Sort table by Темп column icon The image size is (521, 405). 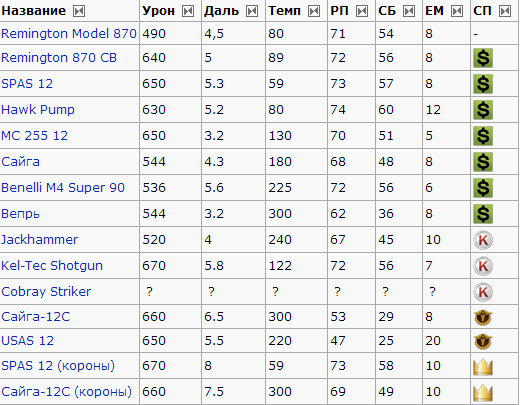pyautogui.click(x=314, y=11)
